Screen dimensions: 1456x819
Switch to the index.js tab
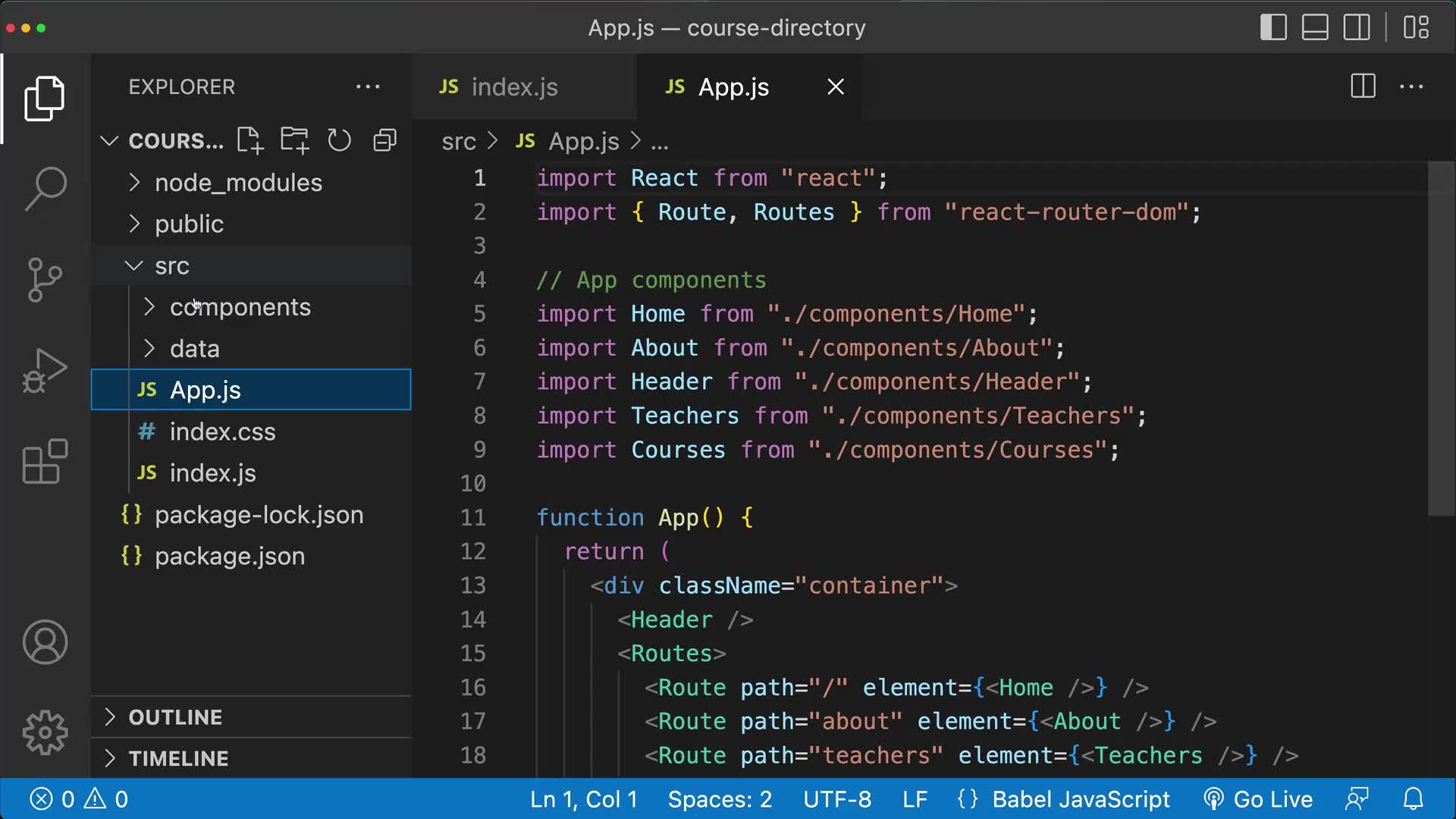tap(513, 86)
